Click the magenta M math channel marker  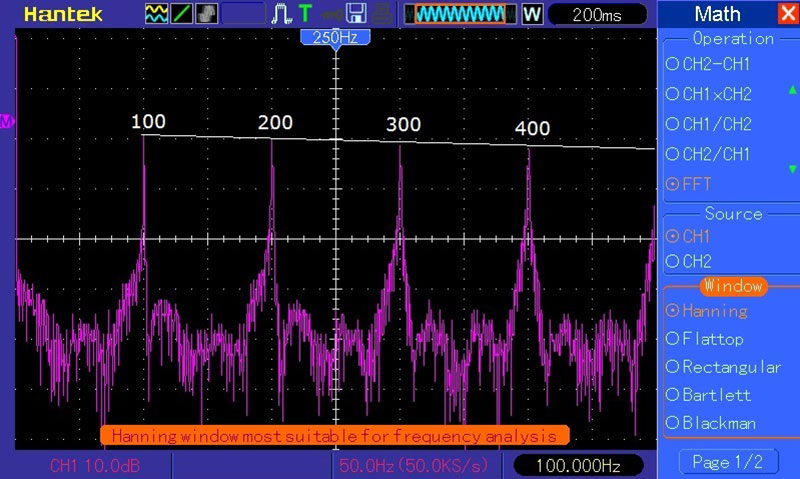pos(7,121)
